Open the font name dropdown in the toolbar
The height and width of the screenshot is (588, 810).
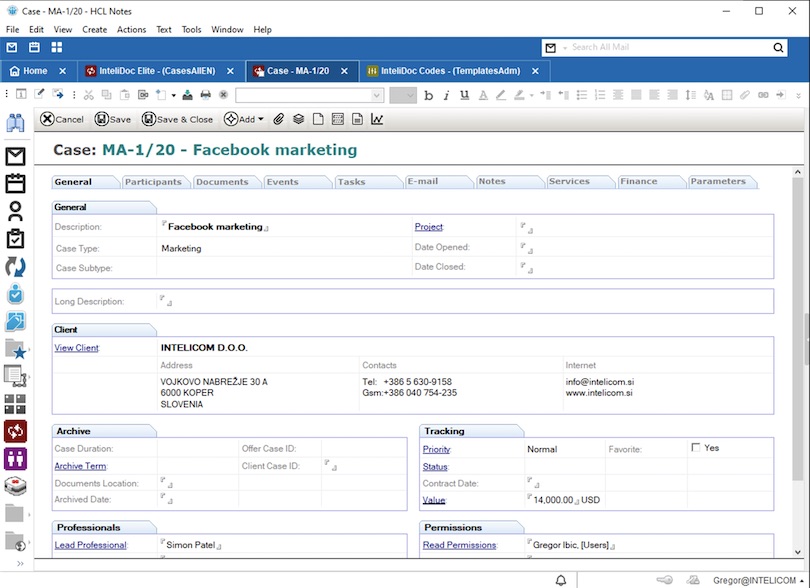click(x=377, y=95)
